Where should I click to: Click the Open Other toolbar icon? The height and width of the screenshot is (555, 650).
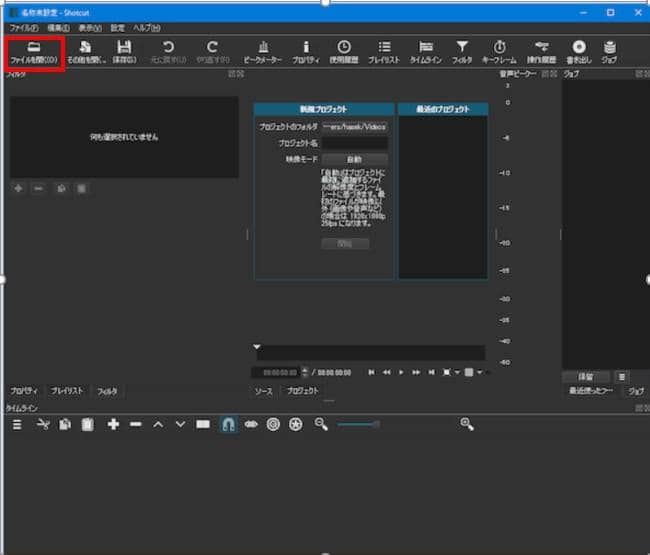click(85, 53)
